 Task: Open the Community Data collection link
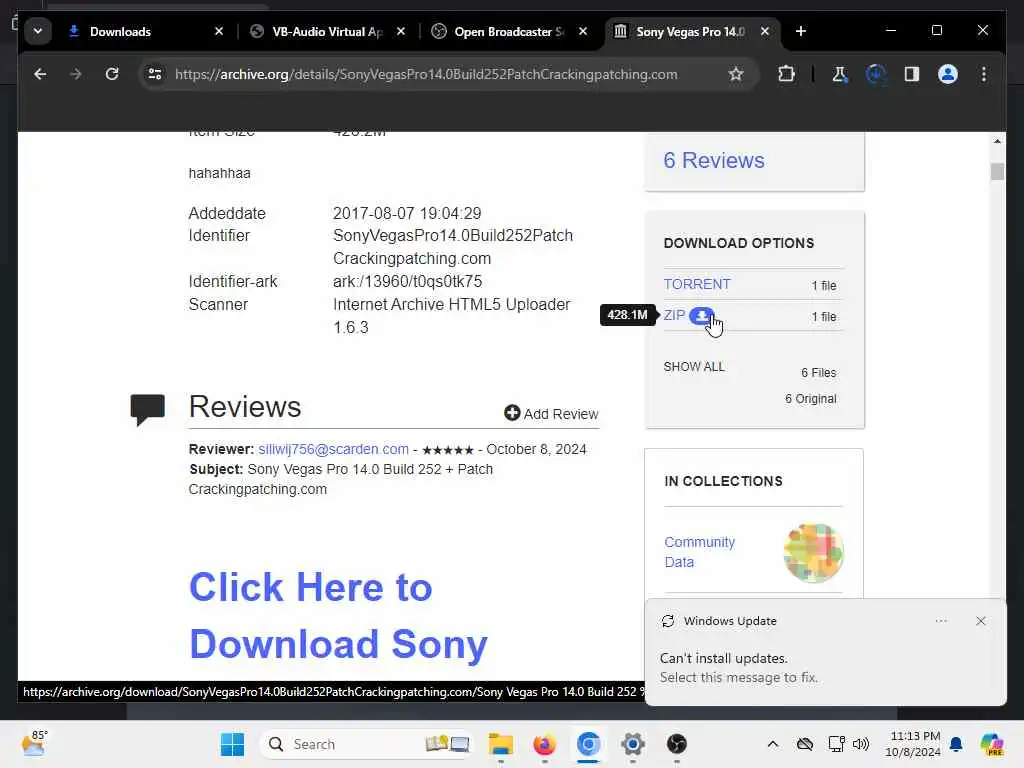click(699, 552)
